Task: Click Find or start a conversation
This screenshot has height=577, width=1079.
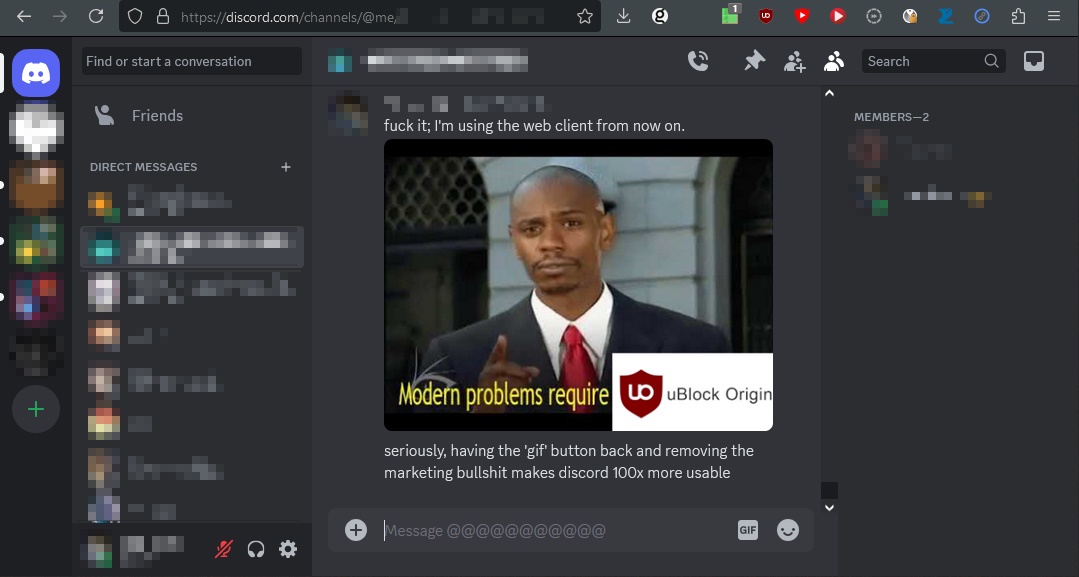Action: (191, 61)
